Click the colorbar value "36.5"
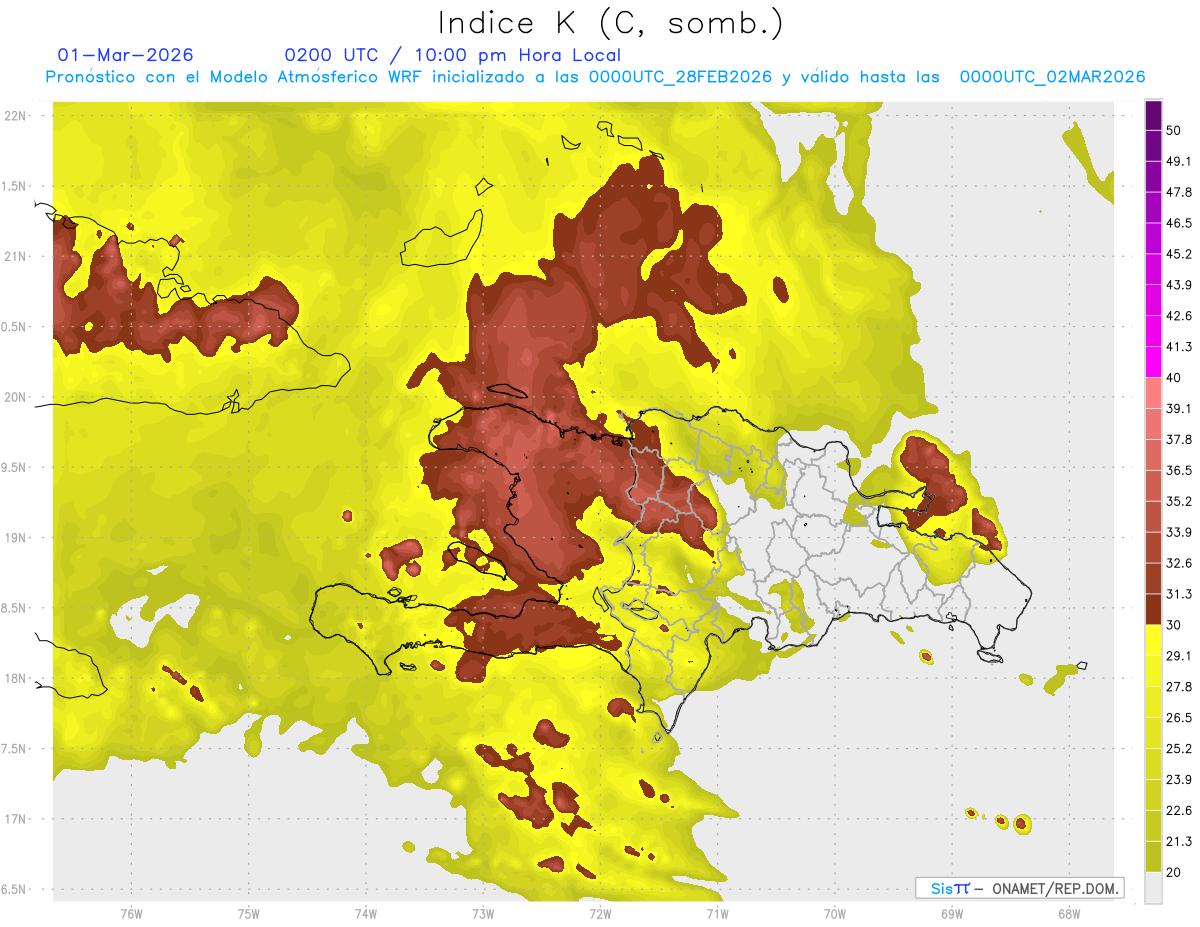The height and width of the screenshot is (927, 1200). (1179, 470)
